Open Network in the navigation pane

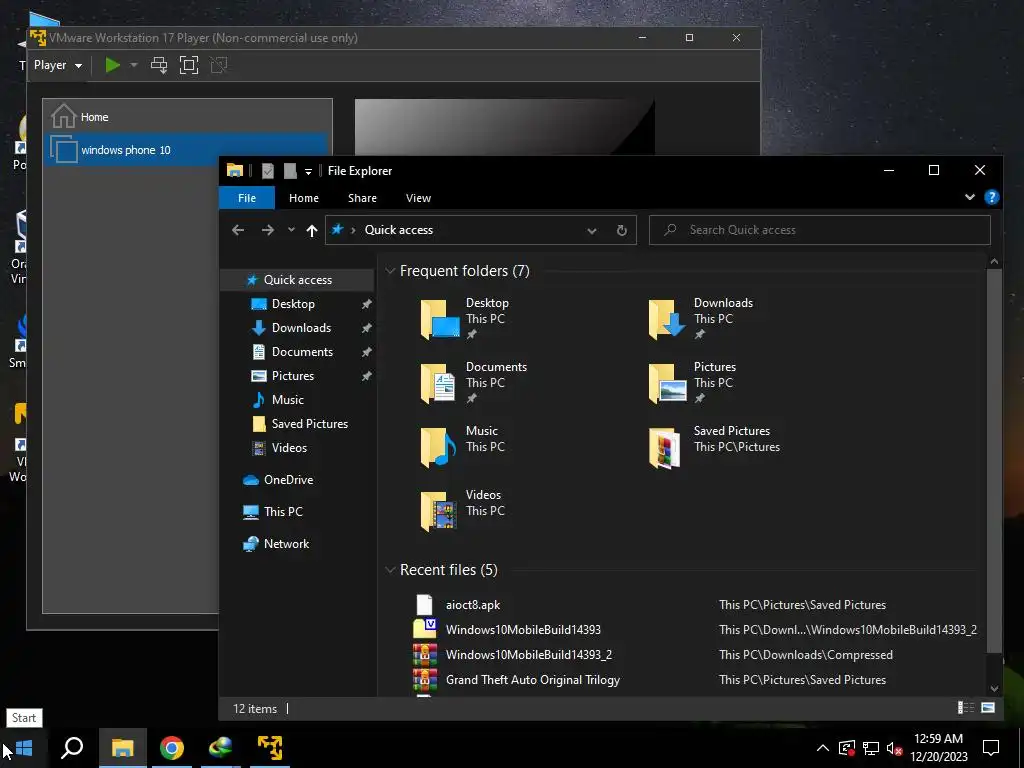pyautogui.click(x=286, y=543)
